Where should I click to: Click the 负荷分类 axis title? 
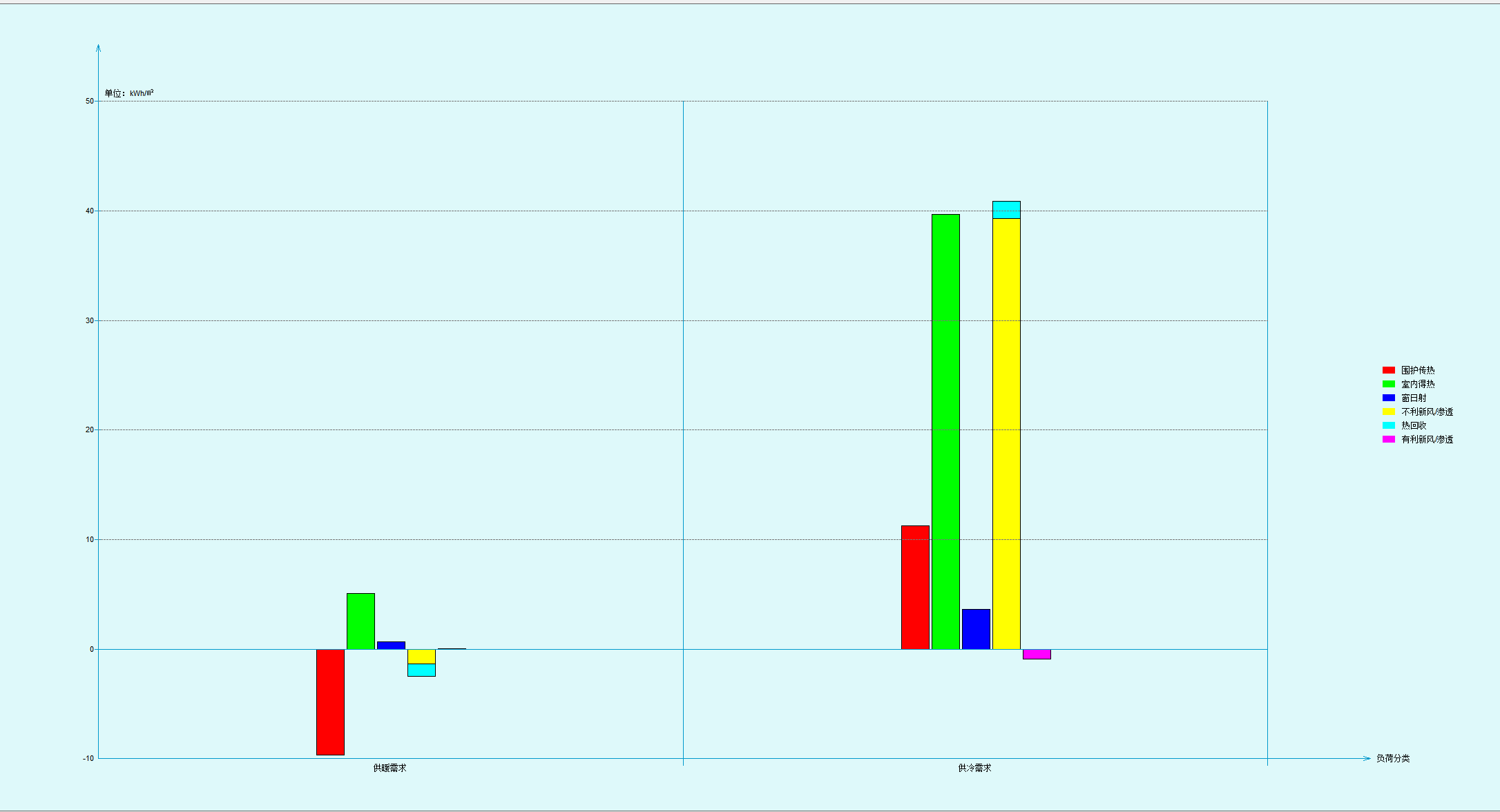click(1392, 758)
